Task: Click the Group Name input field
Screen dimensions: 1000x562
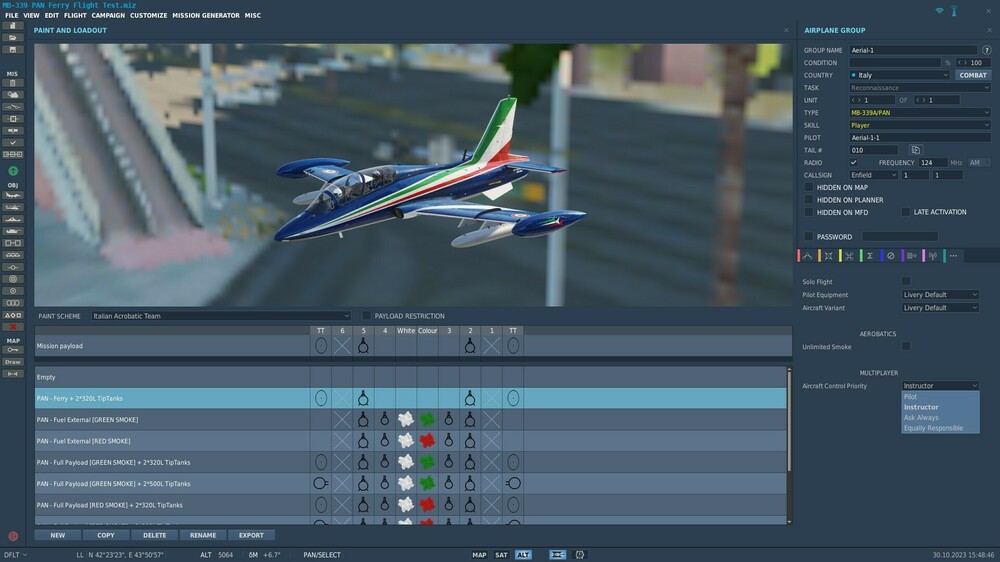Action: click(x=913, y=50)
